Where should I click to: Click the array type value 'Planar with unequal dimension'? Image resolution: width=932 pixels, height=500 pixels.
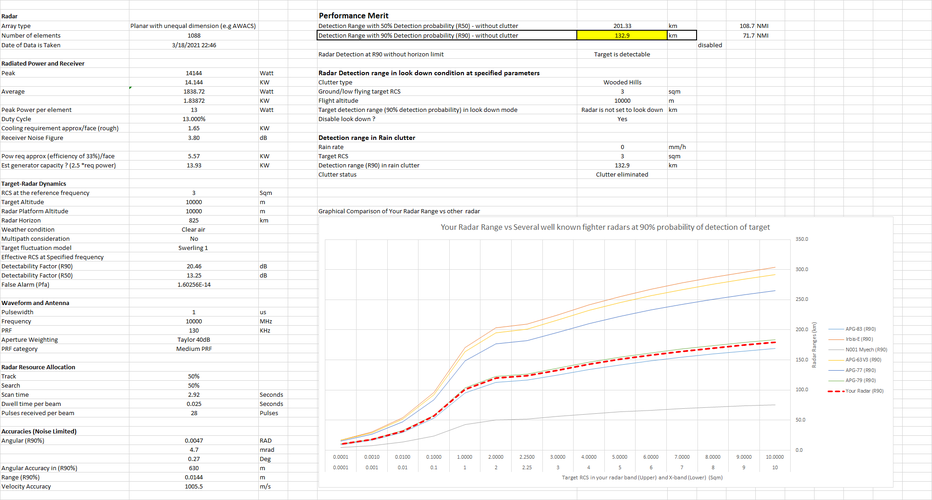[x=193, y=26]
